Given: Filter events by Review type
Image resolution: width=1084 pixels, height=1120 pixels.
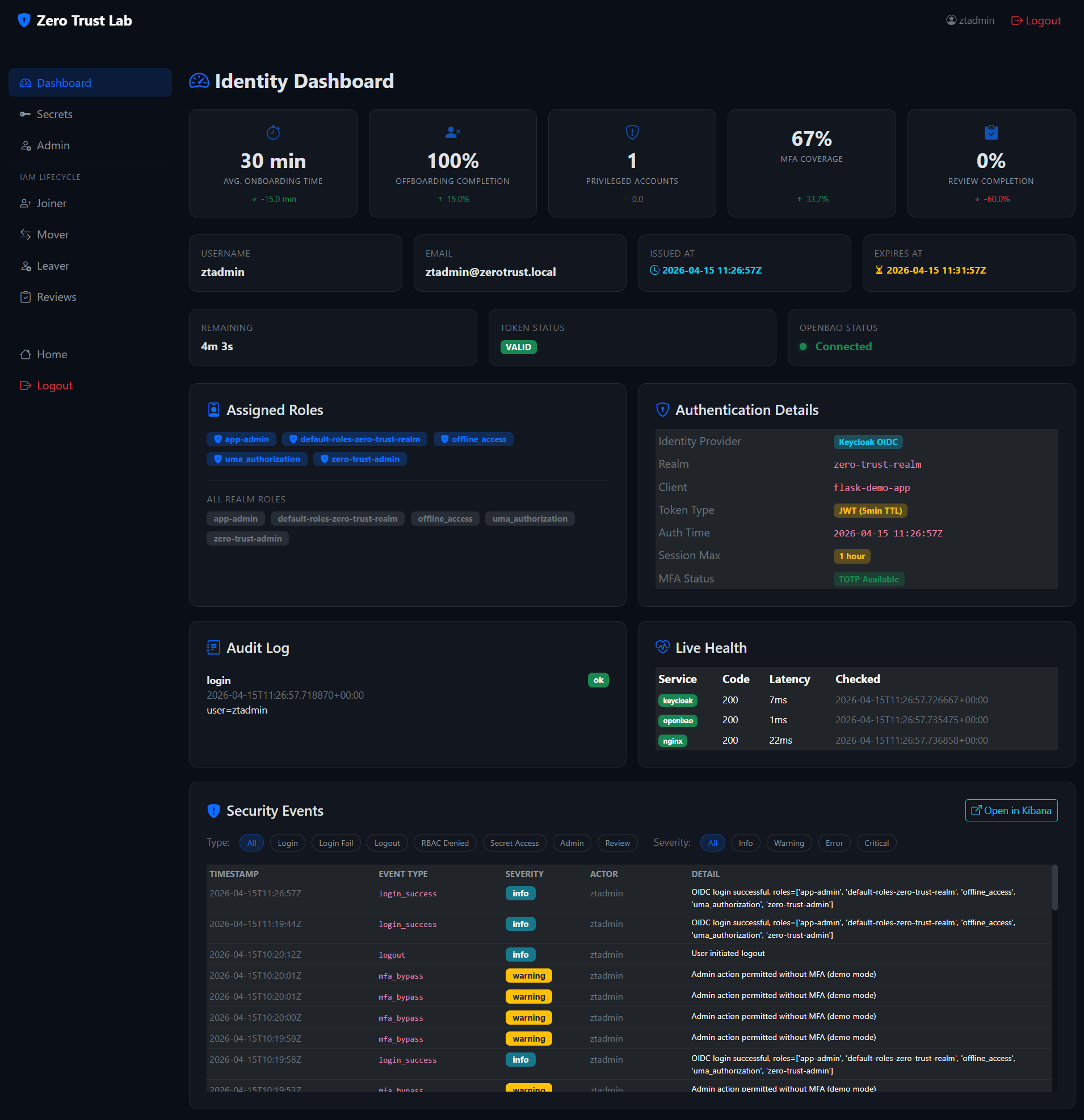Looking at the screenshot, I should coord(617,843).
